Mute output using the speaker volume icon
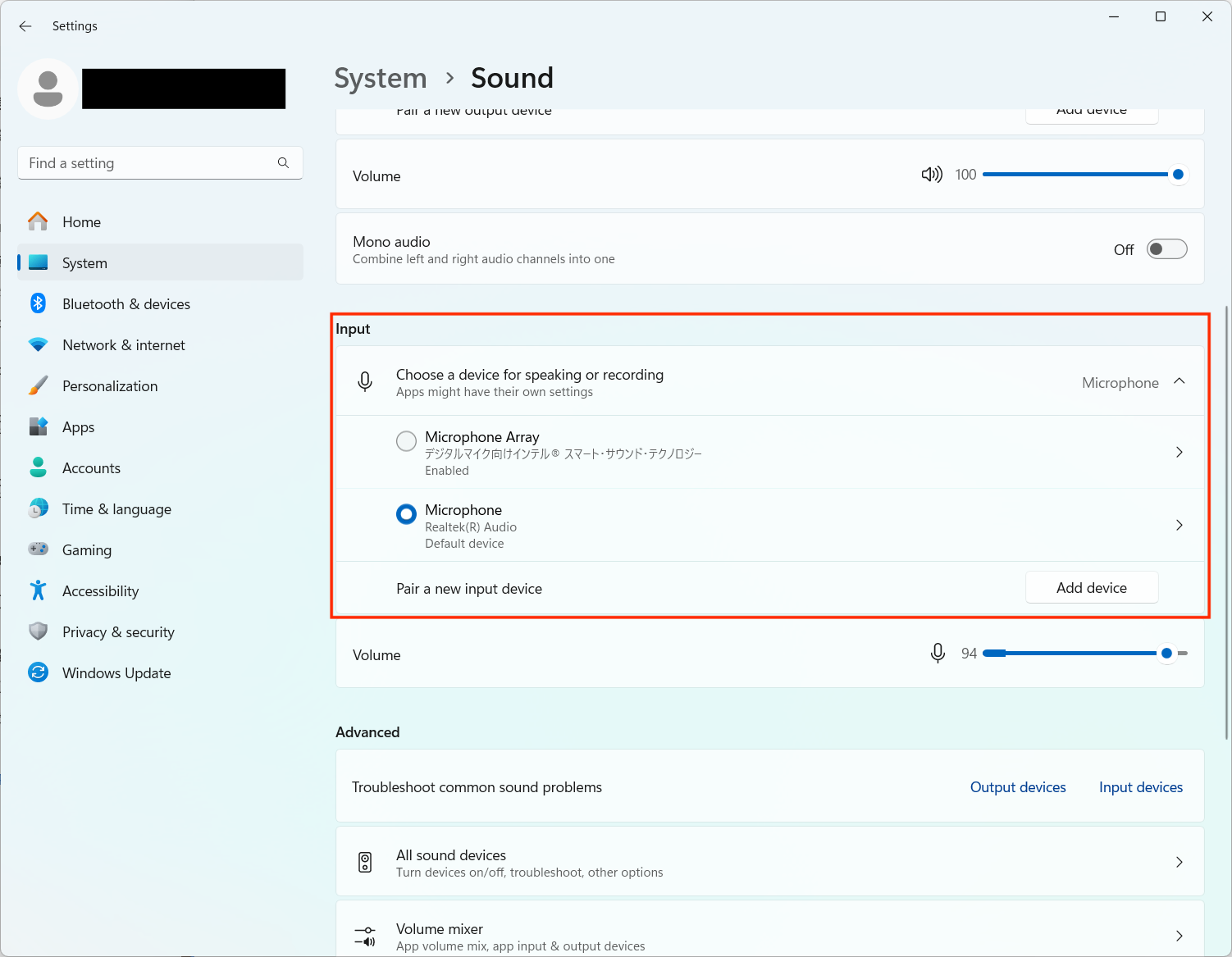The height and width of the screenshot is (957, 1232). 931,175
